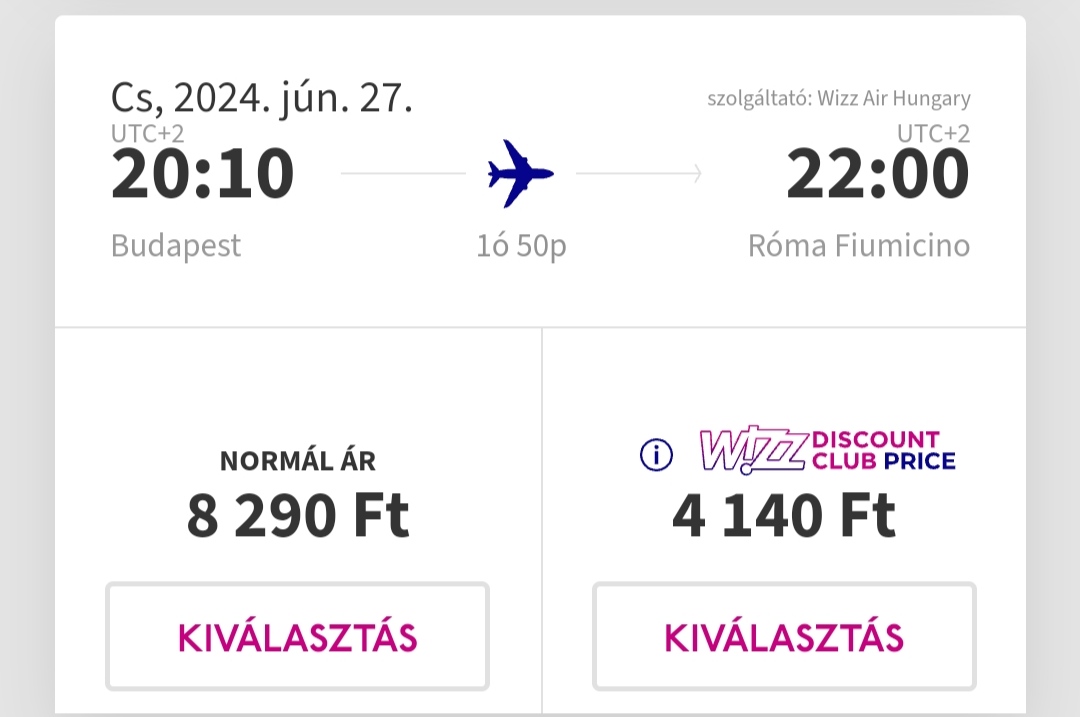Click the NORMÁL ÁR label
1080x717 pixels.
[x=298, y=461]
